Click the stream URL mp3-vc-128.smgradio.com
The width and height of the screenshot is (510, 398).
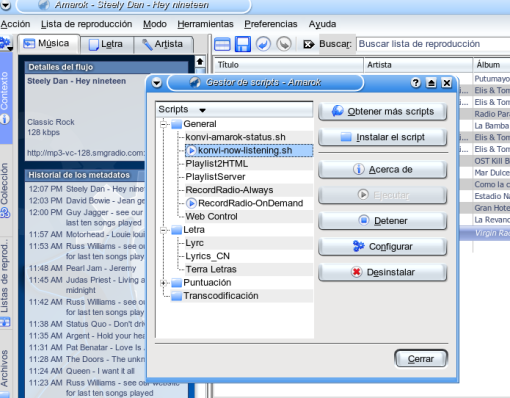tap(86, 153)
